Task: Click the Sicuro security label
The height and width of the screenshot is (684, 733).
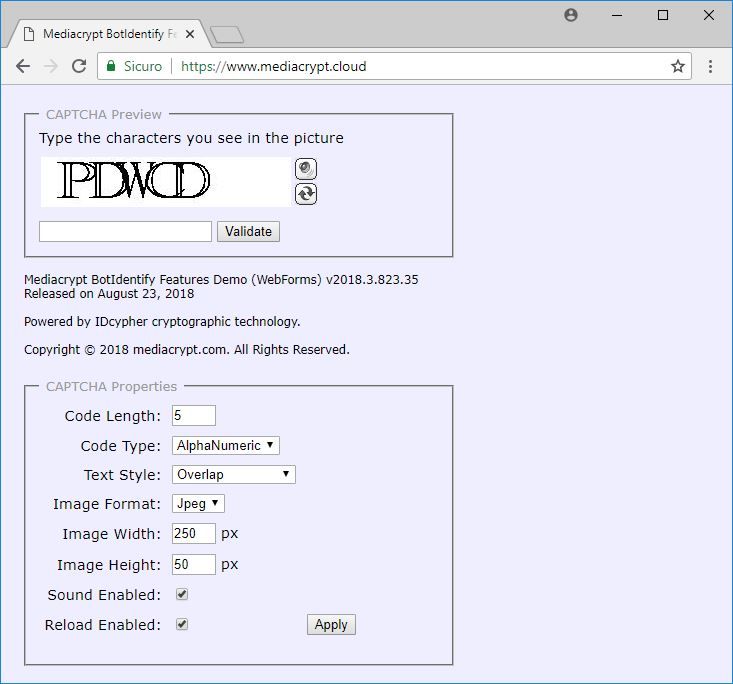Action: pos(143,66)
